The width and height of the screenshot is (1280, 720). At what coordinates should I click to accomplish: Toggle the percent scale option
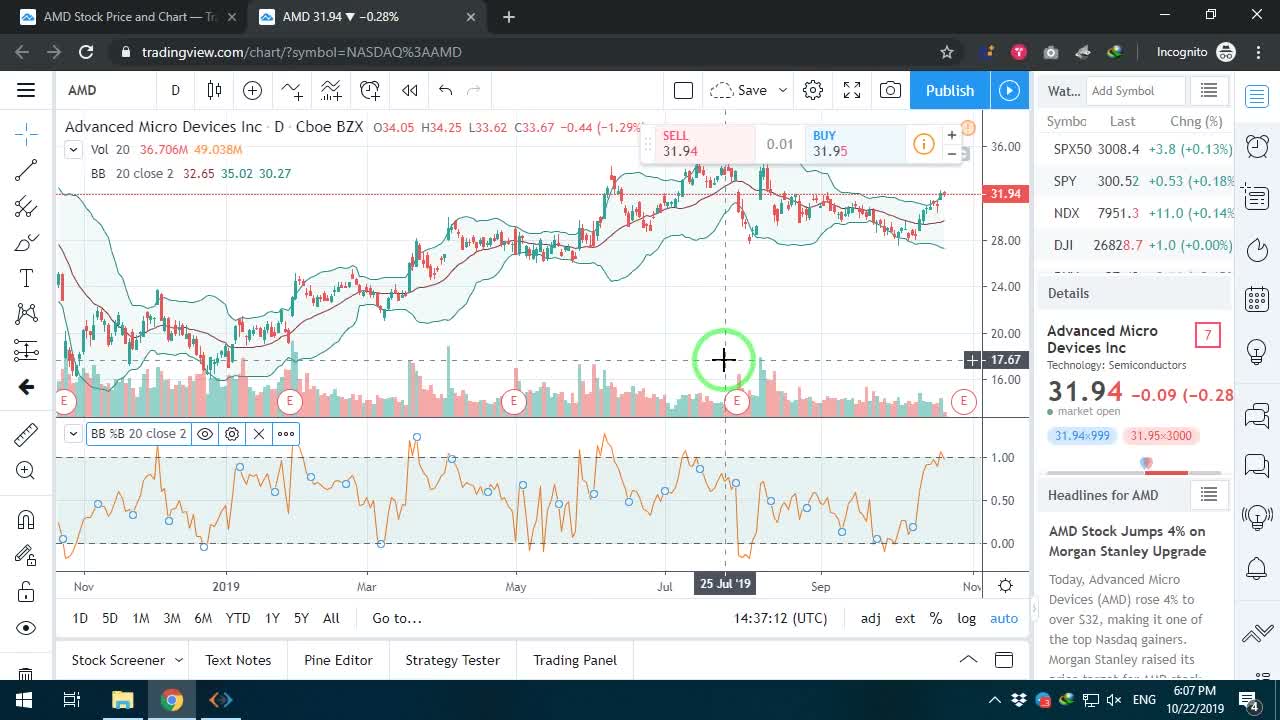tap(936, 618)
